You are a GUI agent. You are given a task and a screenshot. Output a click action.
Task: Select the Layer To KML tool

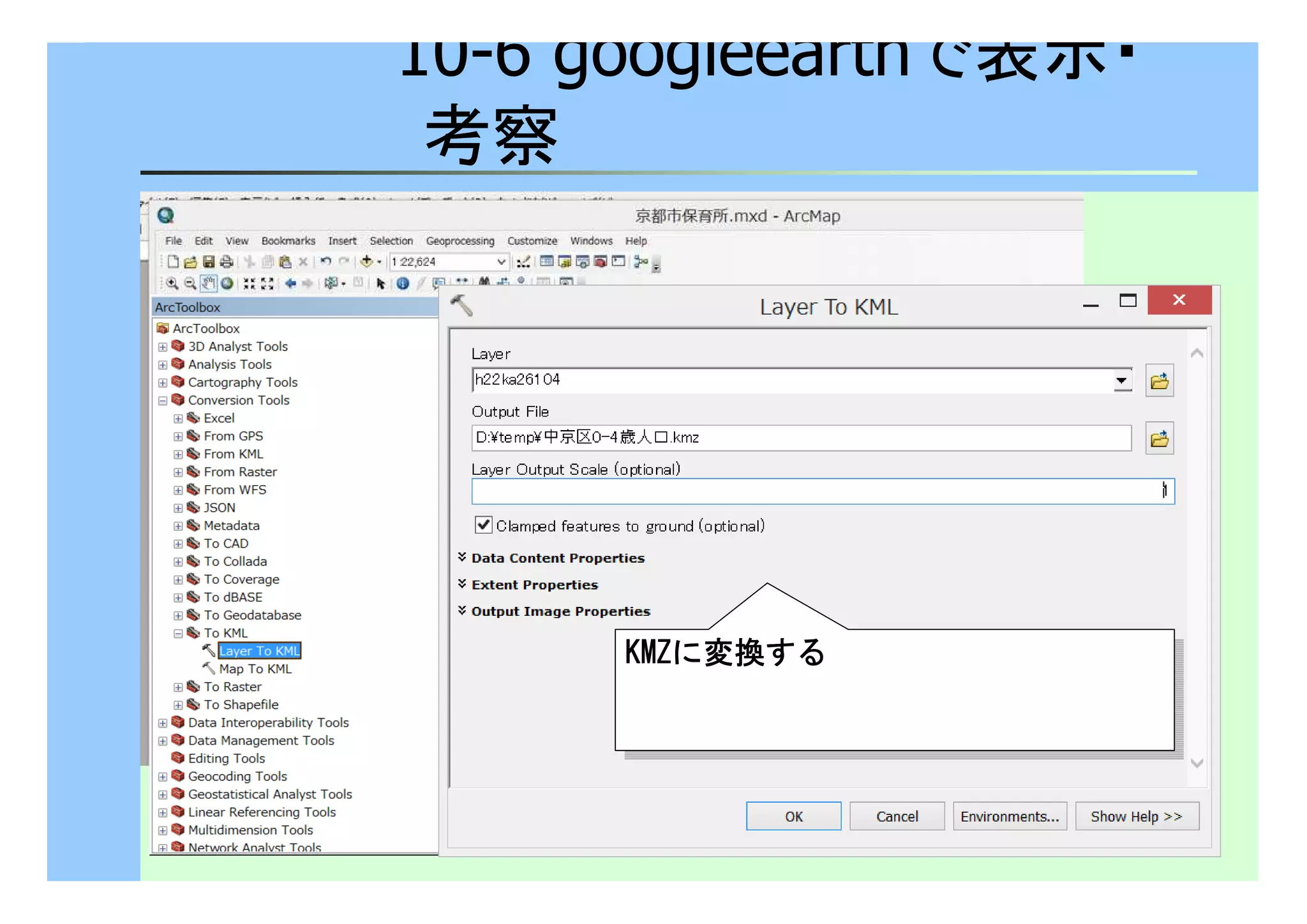coord(259,651)
